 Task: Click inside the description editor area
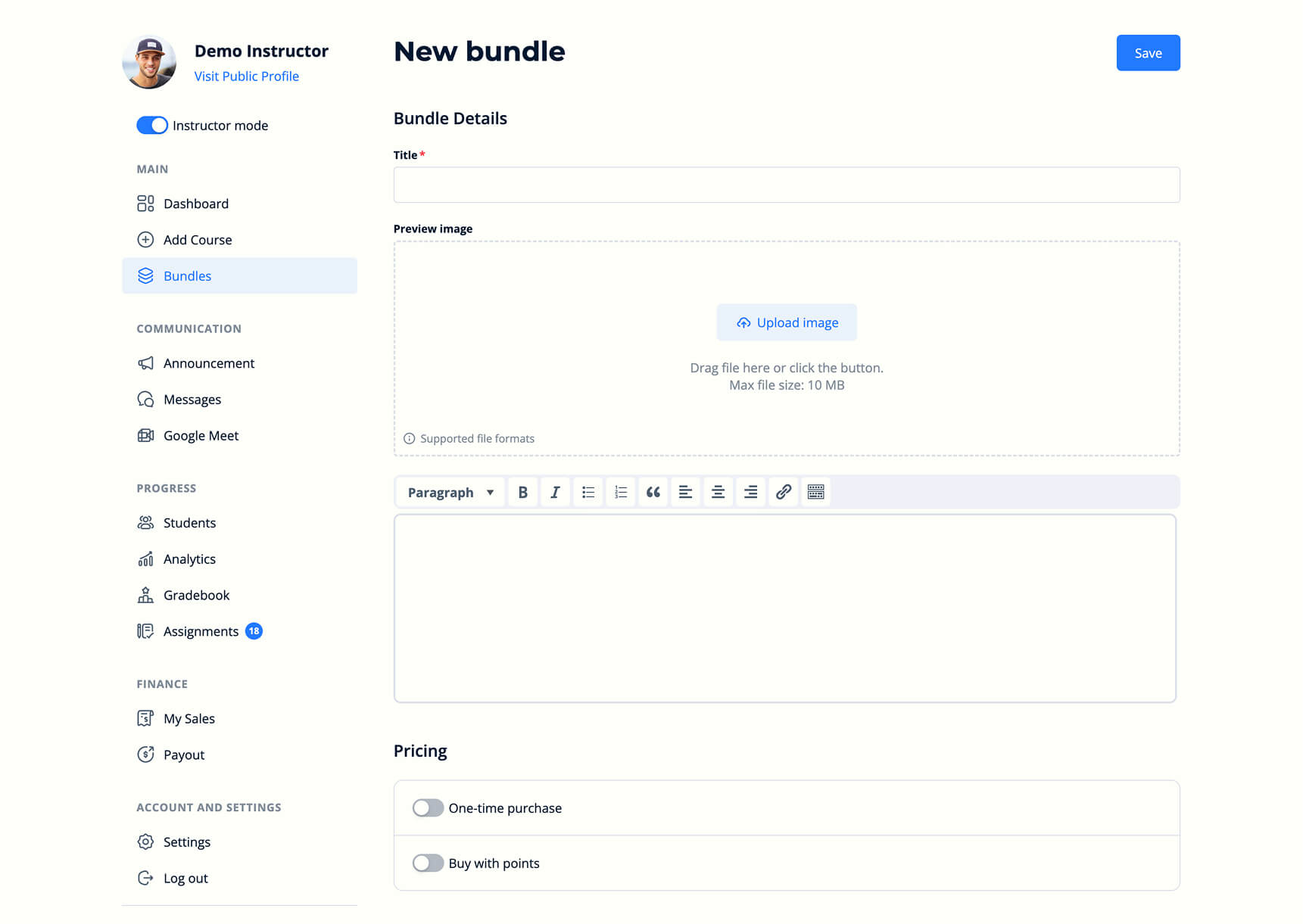785,608
